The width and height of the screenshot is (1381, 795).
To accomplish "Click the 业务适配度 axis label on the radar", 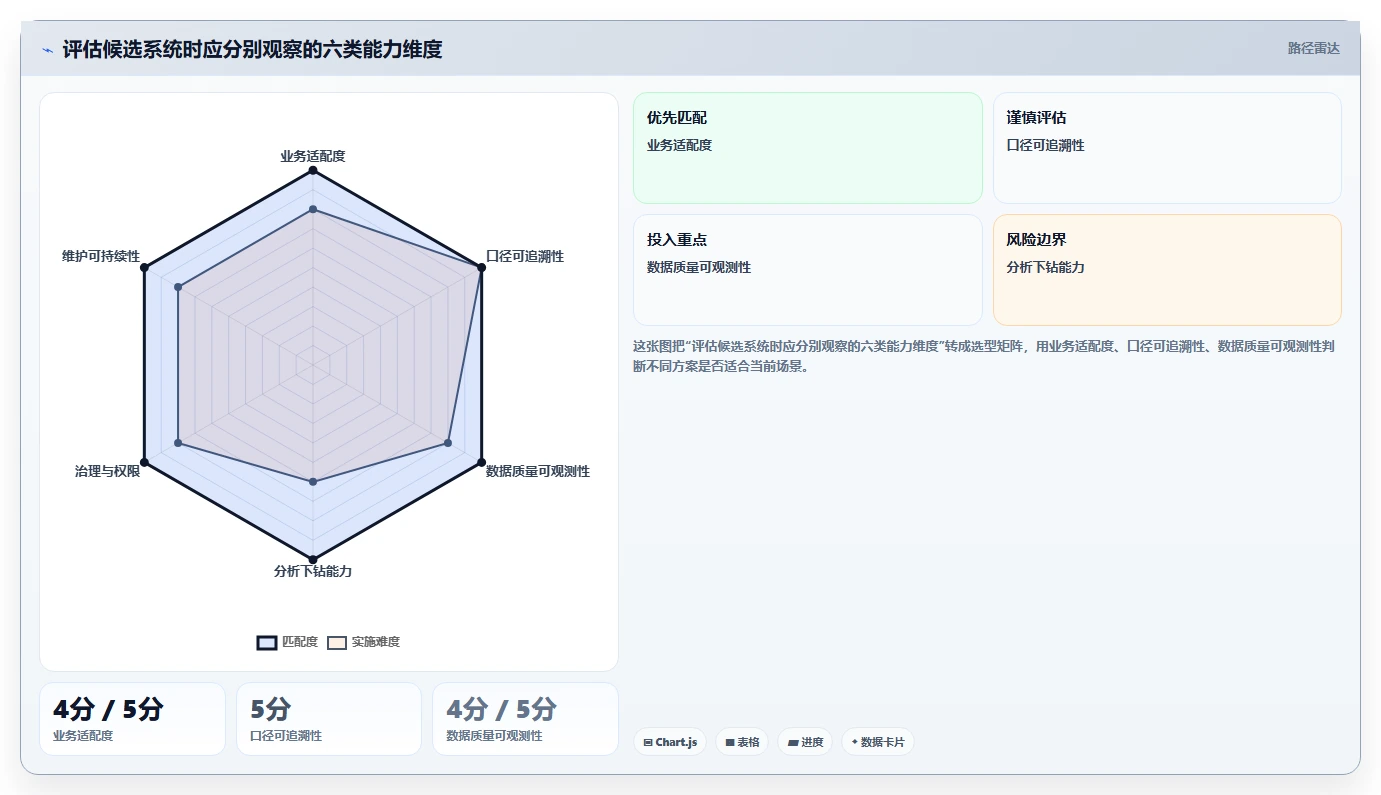I will (313, 156).
